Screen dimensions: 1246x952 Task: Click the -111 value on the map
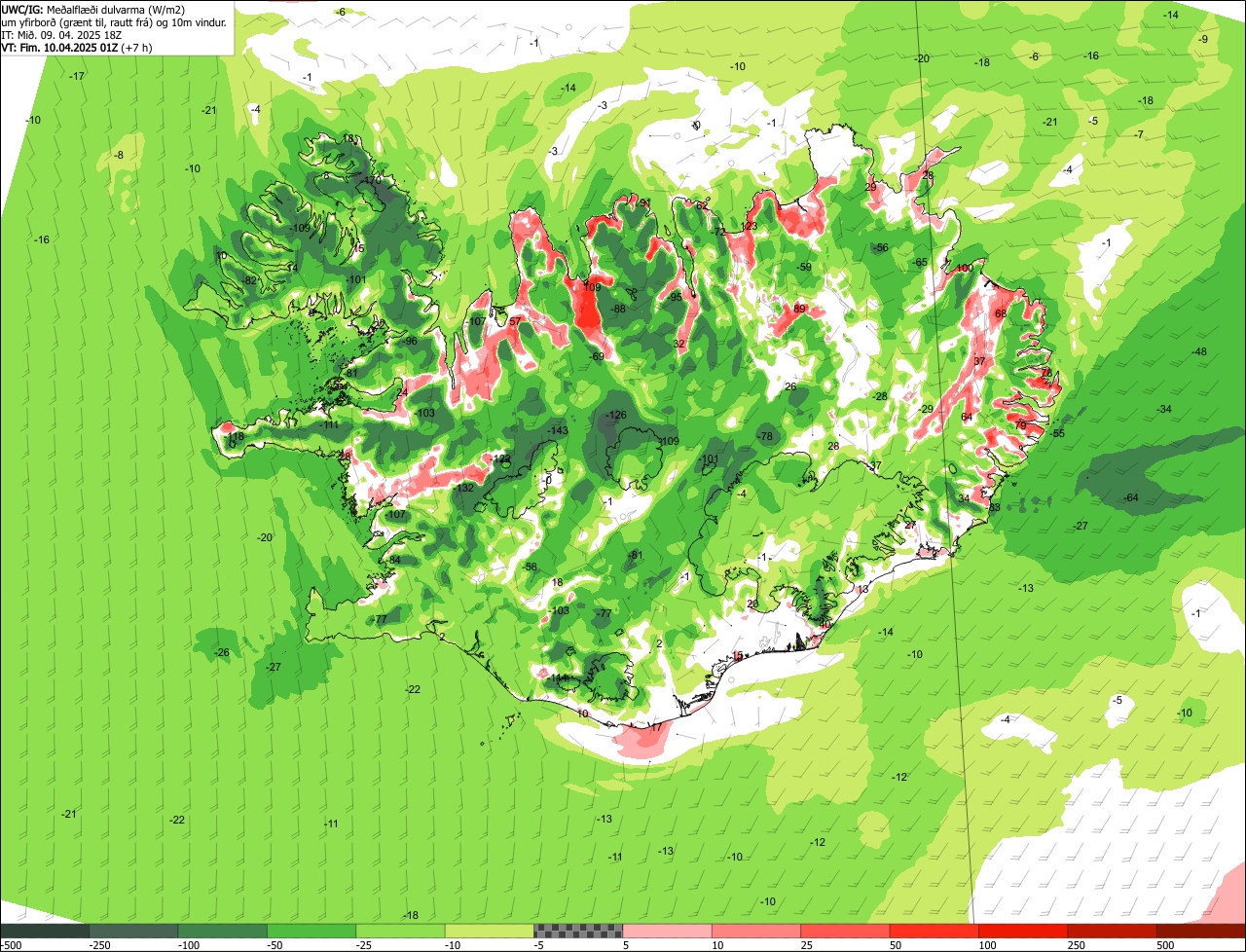tap(330, 424)
